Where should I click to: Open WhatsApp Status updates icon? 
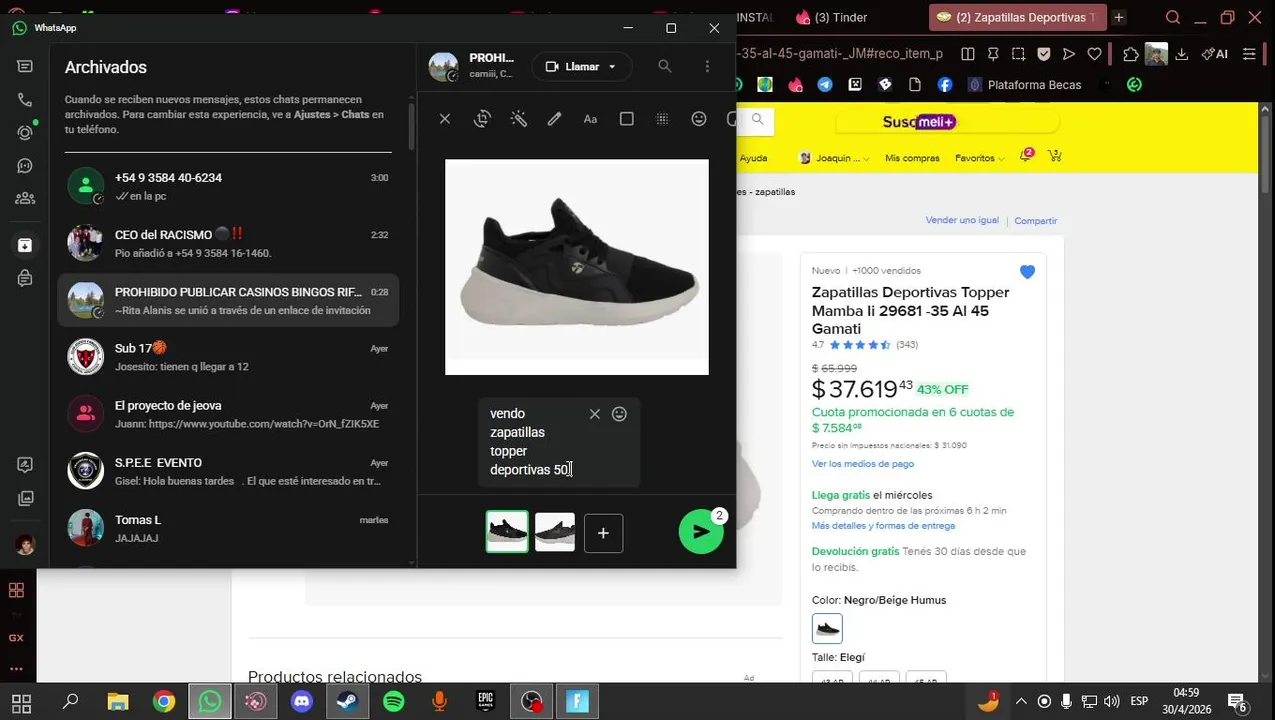tap(25, 132)
